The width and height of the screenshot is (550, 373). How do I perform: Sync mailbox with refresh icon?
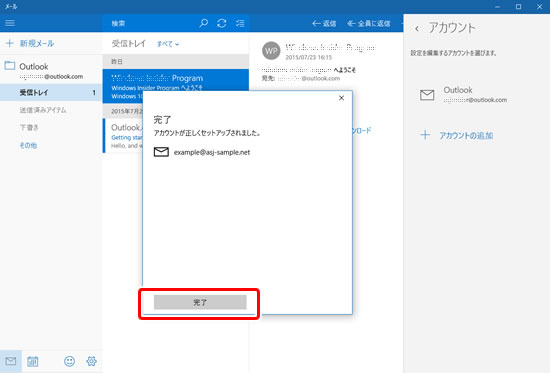coord(222,23)
